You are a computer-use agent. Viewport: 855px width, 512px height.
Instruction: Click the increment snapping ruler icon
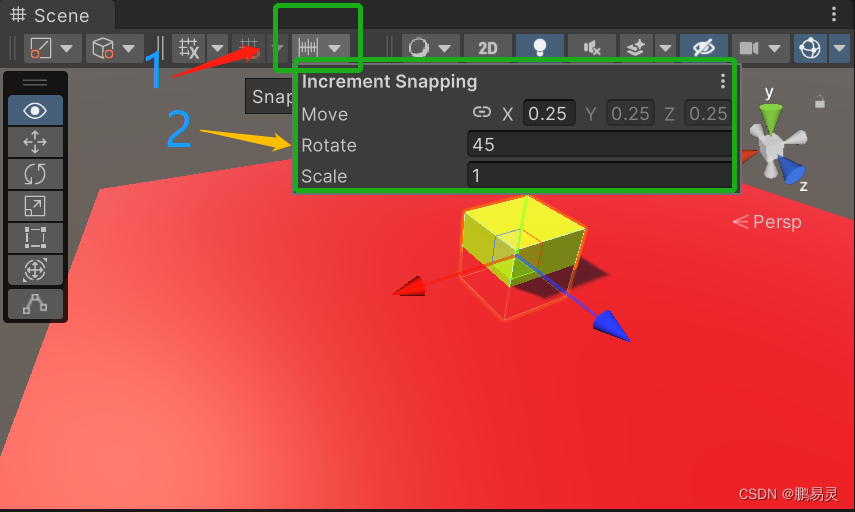(309, 48)
